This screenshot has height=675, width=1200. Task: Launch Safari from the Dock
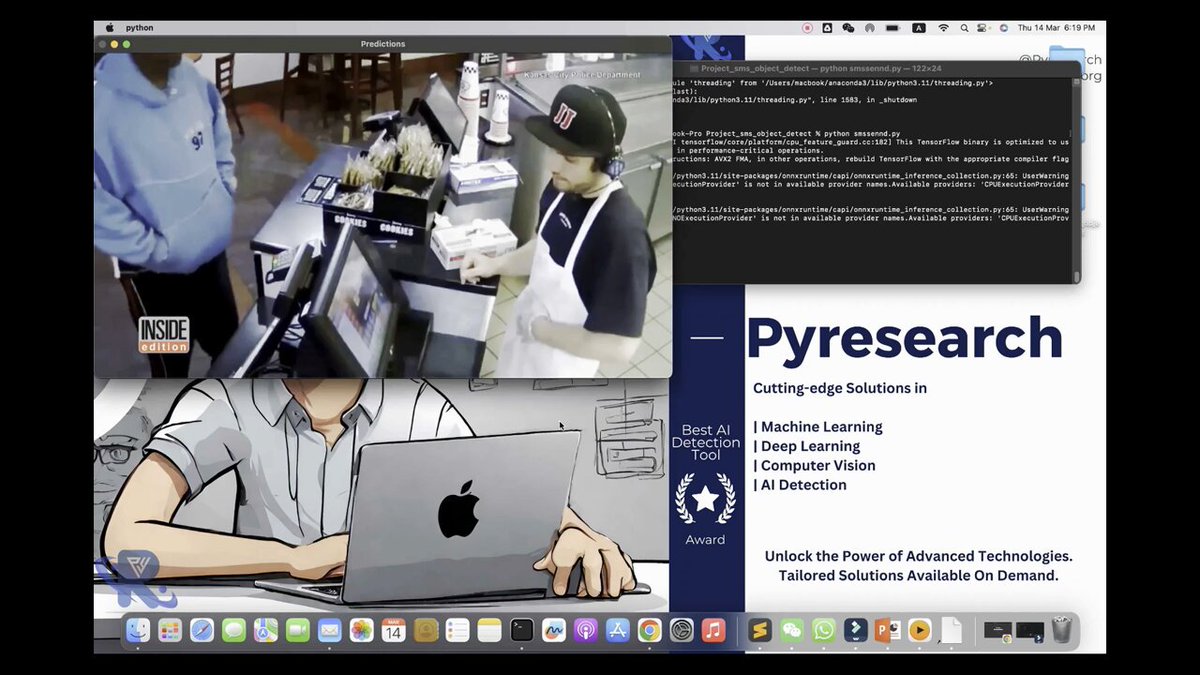pyautogui.click(x=202, y=630)
